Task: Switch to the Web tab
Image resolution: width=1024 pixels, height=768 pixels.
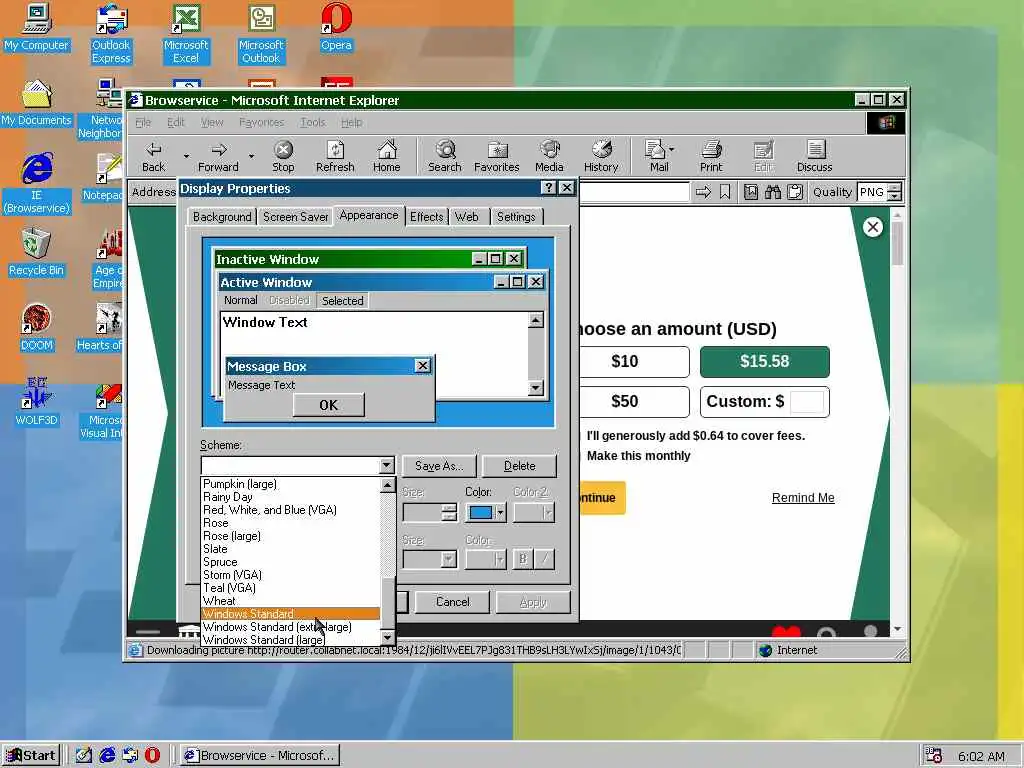Action: click(466, 217)
